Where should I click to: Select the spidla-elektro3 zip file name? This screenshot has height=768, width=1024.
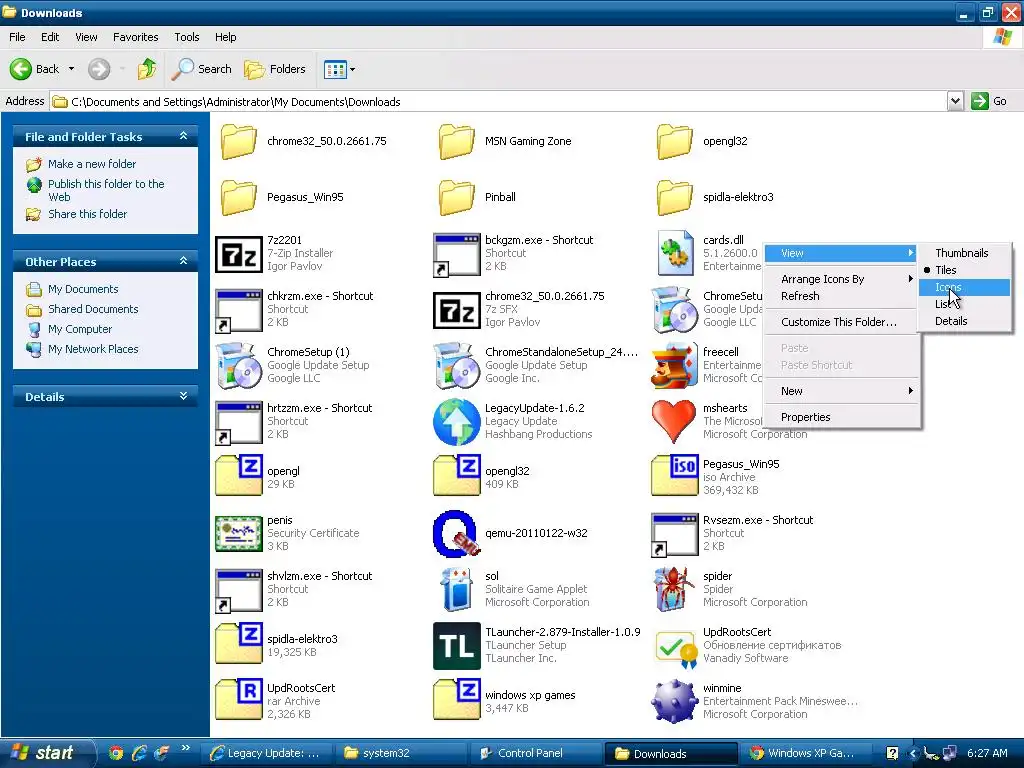302,639
